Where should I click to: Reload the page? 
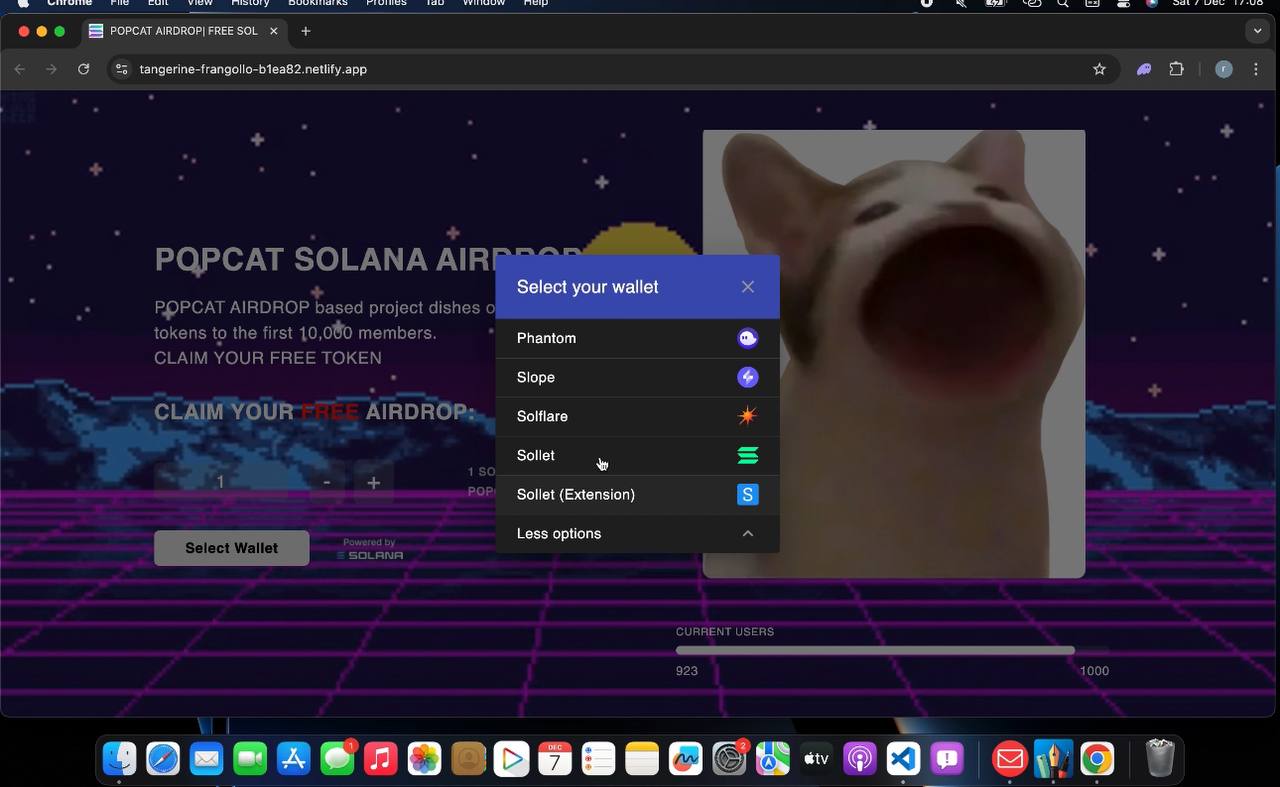pyautogui.click(x=84, y=69)
